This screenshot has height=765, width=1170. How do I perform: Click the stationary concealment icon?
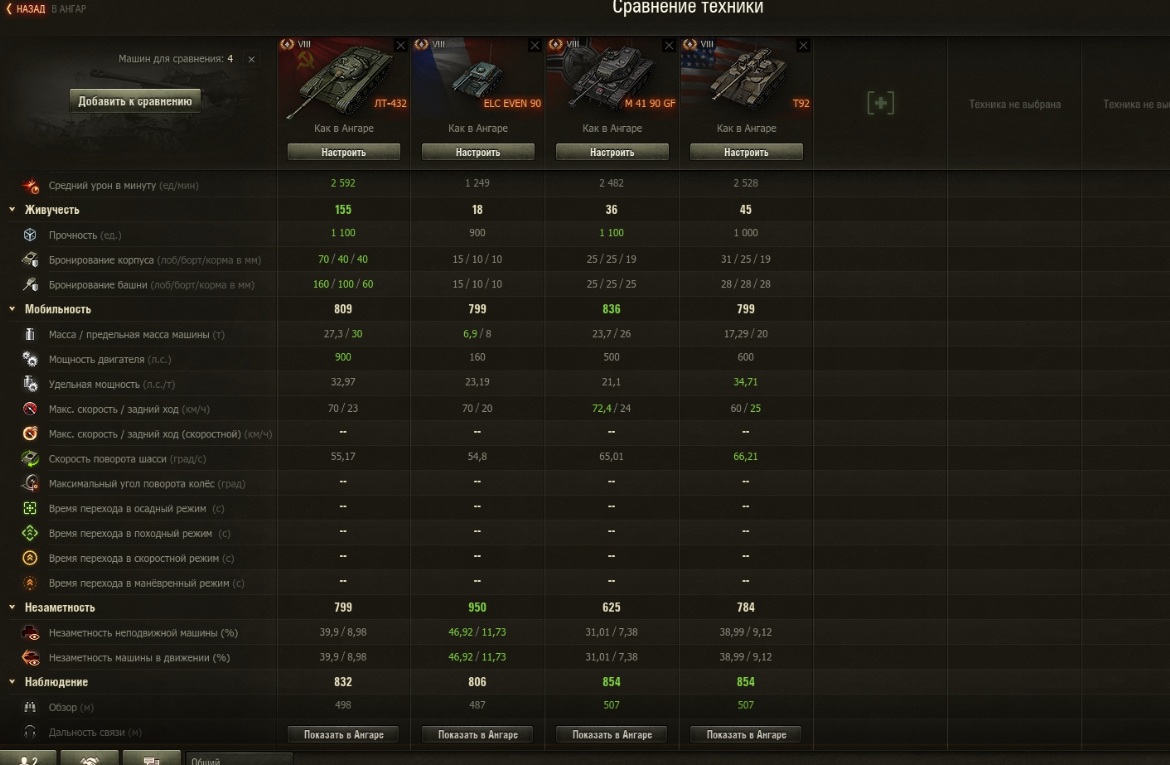coord(30,633)
